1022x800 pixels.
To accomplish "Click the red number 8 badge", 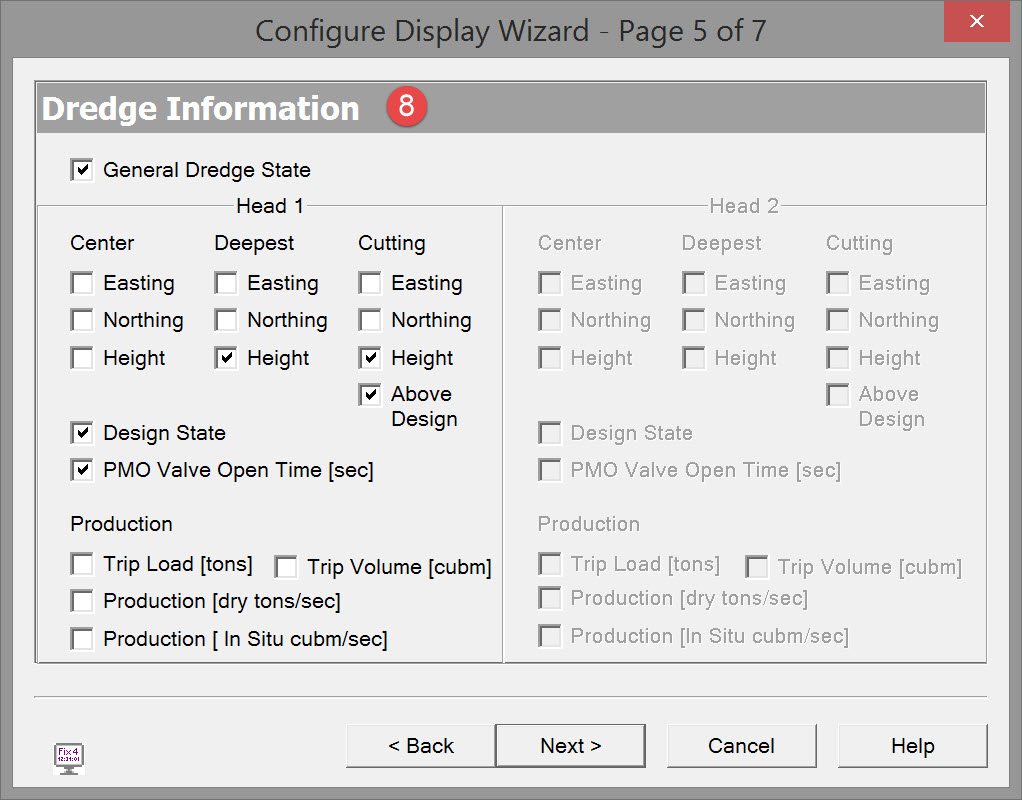I will point(407,106).
